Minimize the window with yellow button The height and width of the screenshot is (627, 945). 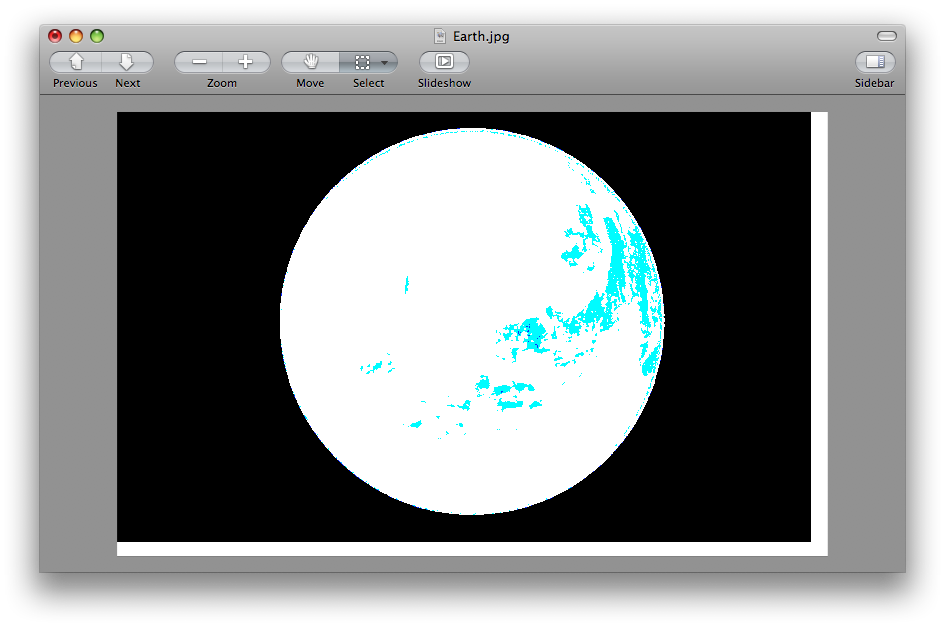click(76, 36)
